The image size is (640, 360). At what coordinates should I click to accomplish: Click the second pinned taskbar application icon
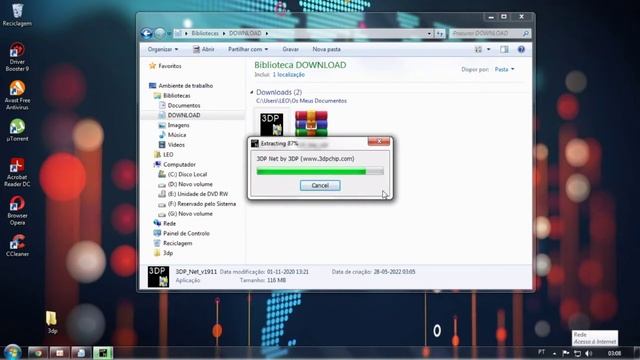(x=60, y=353)
